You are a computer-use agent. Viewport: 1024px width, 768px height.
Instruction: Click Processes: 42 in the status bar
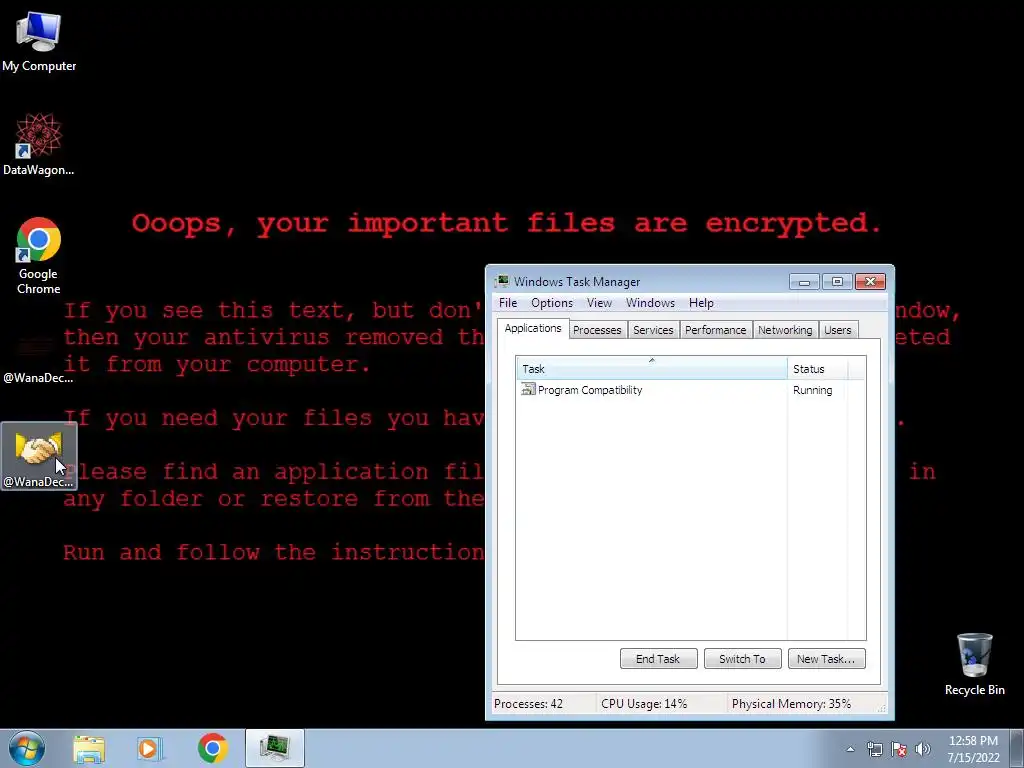click(x=528, y=704)
